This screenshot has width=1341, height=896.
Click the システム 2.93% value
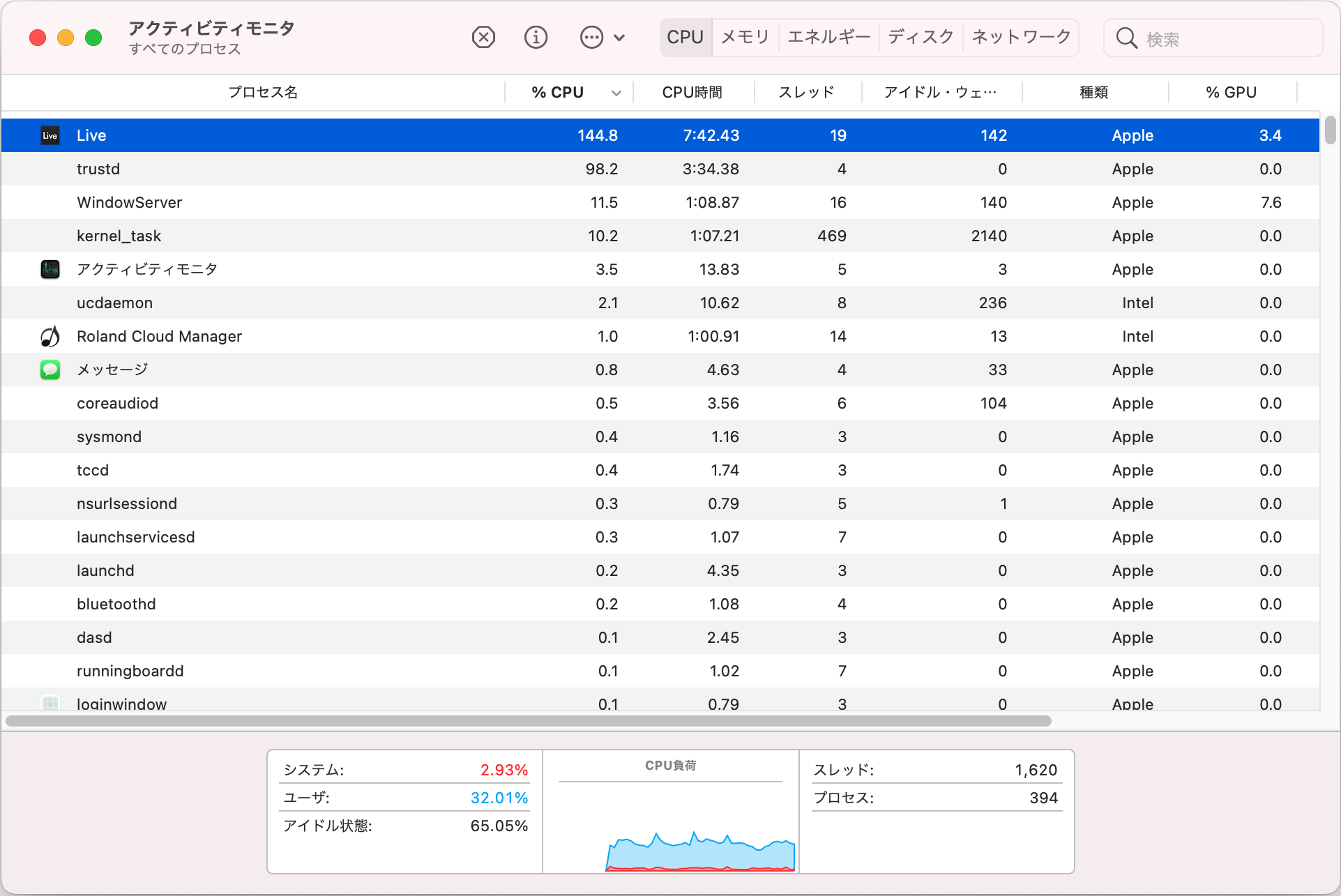[503, 770]
